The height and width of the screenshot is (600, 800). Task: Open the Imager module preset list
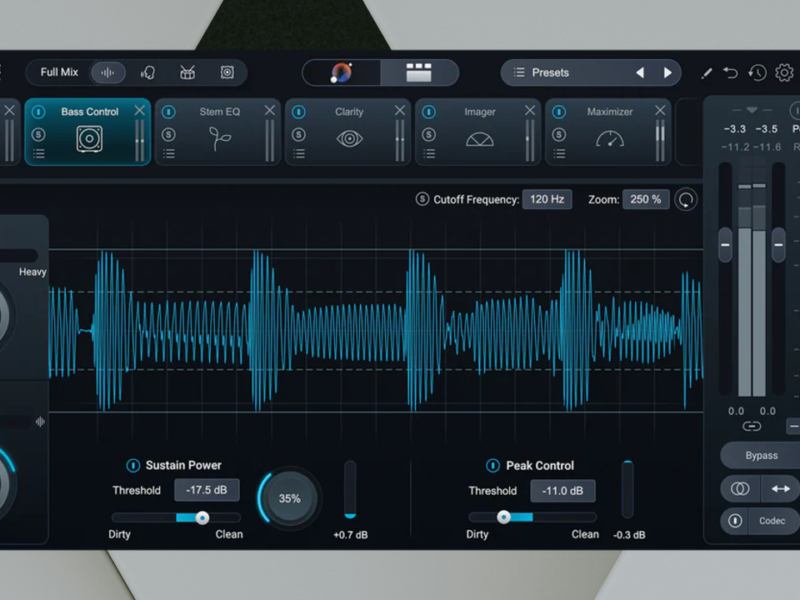429,154
